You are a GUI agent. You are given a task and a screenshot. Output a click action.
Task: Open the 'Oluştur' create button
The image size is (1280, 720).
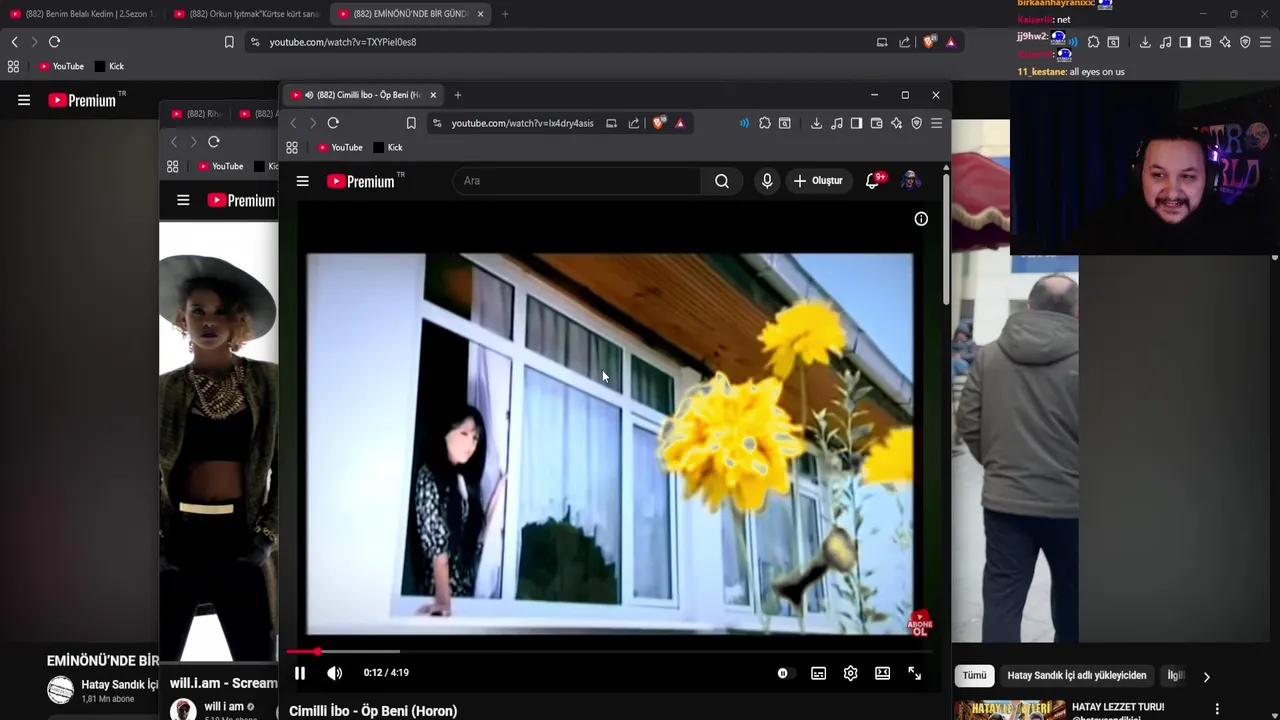818,181
